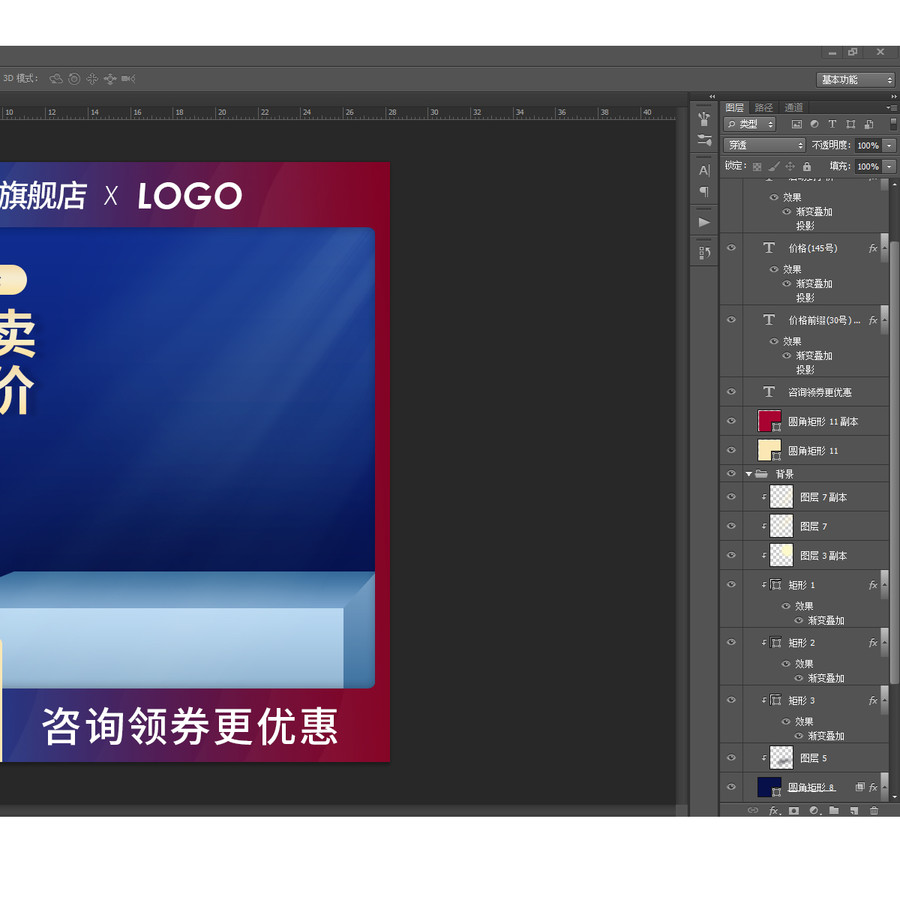Collapse effects arrow on 价格(145号) layer

884,248
